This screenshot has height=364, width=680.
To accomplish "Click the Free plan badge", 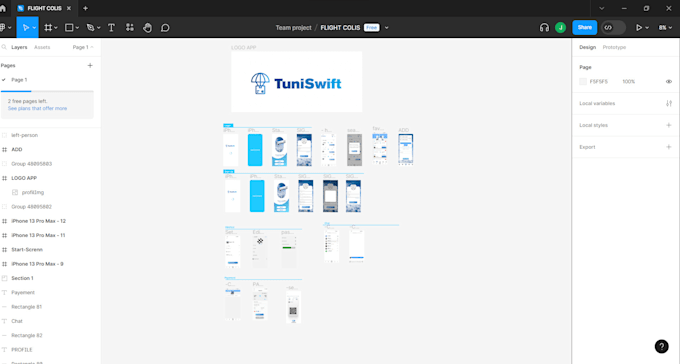I will click(372, 28).
